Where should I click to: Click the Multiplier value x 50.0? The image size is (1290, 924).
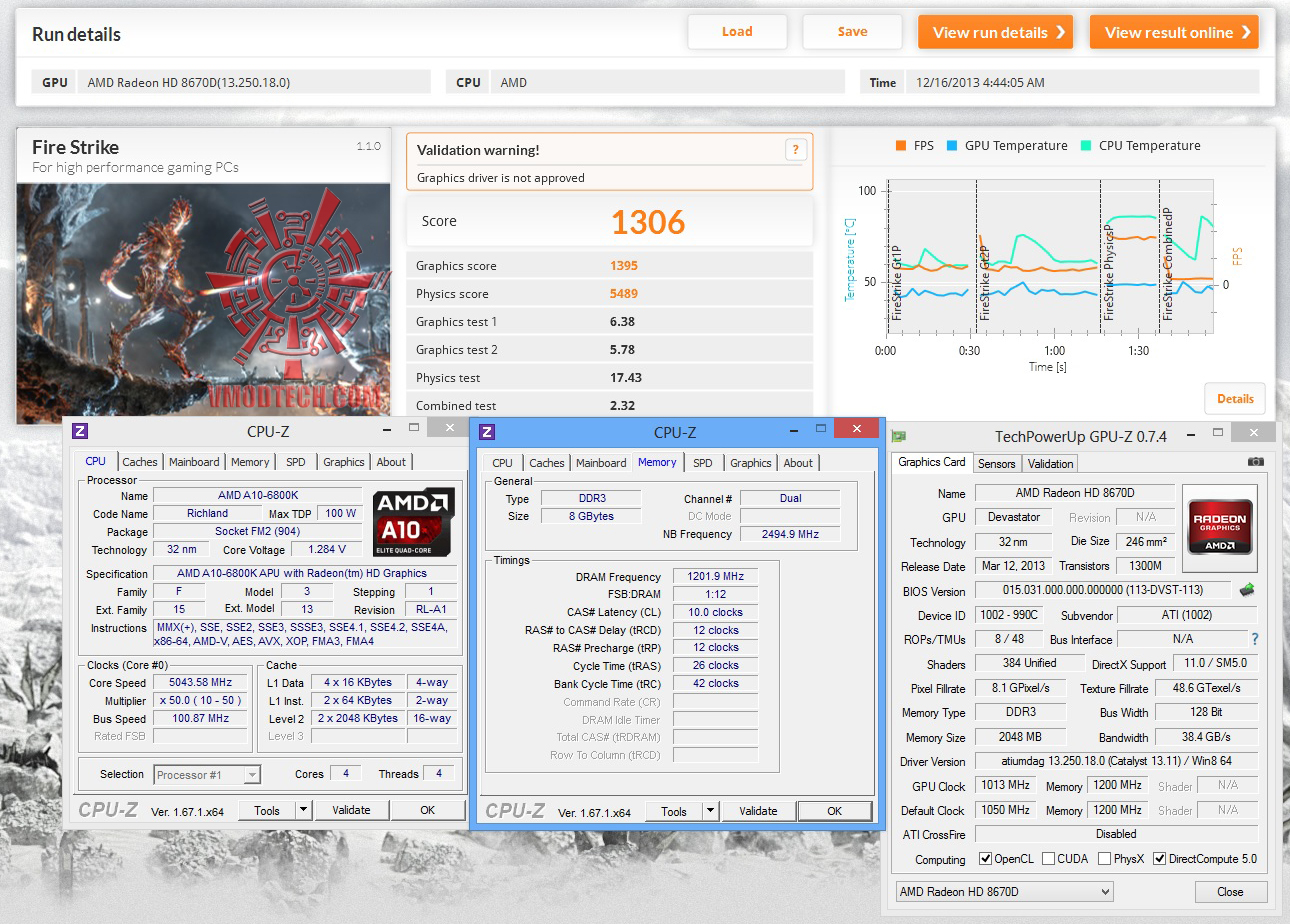click(x=200, y=701)
